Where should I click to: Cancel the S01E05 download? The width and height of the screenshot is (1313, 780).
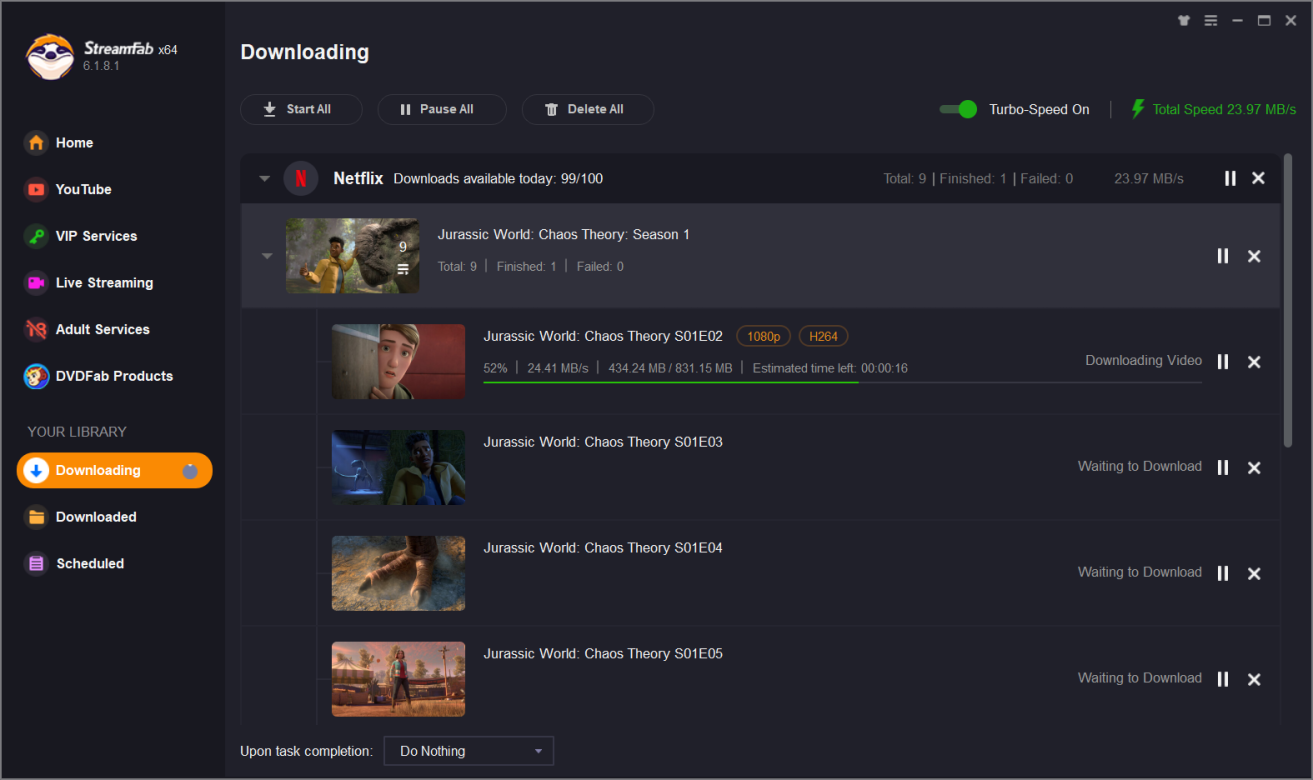(x=1254, y=679)
